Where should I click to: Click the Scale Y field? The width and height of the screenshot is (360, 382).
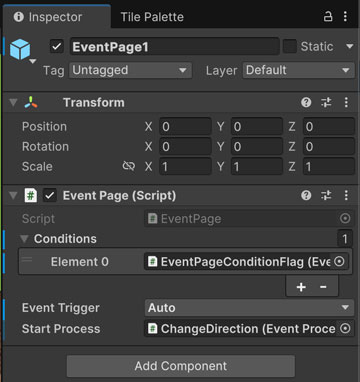click(257, 166)
